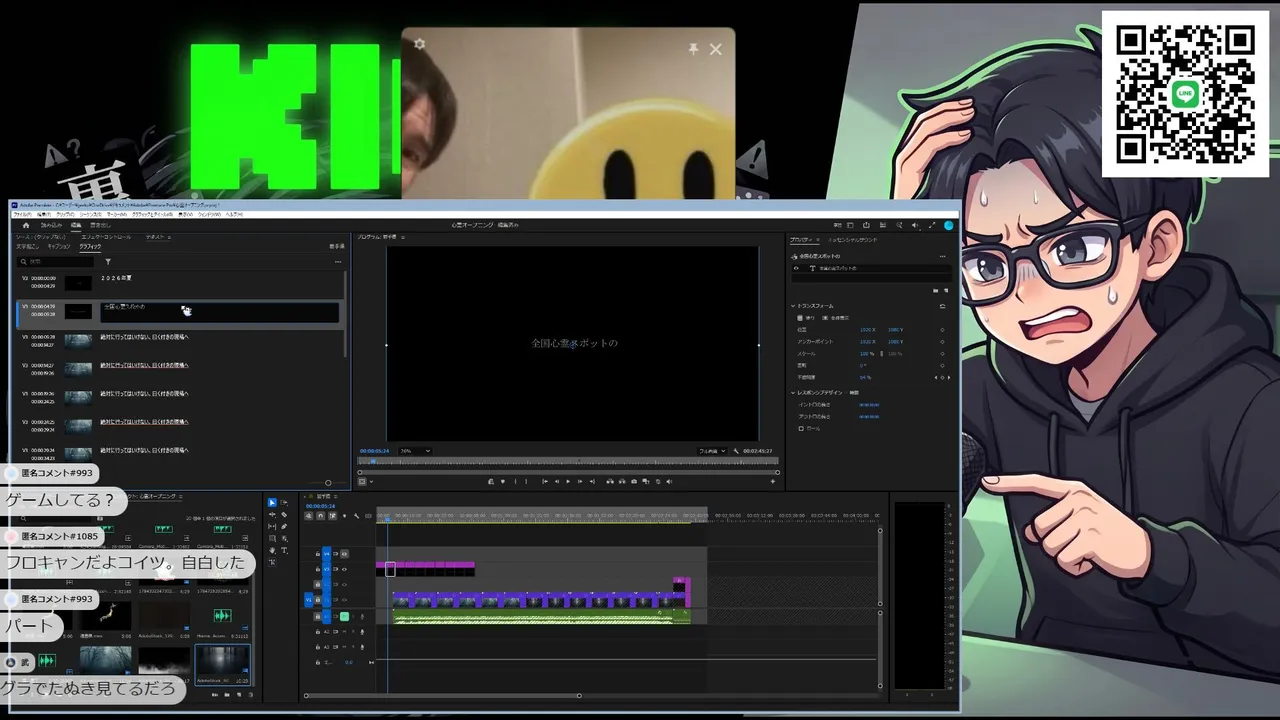This screenshot has width=1280, height=720.
Task: Toggle visibility of track V4
Action: coord(344,553)
